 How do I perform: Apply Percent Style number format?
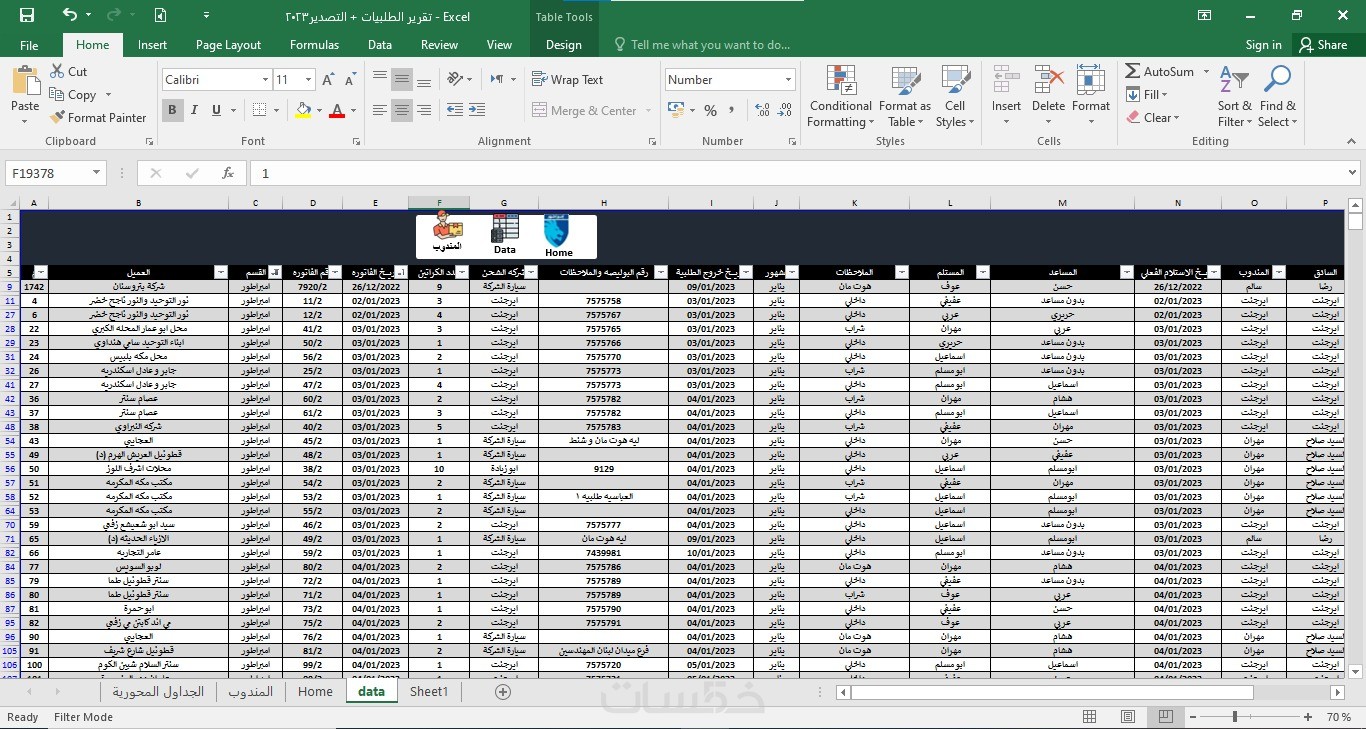point(710,110)
